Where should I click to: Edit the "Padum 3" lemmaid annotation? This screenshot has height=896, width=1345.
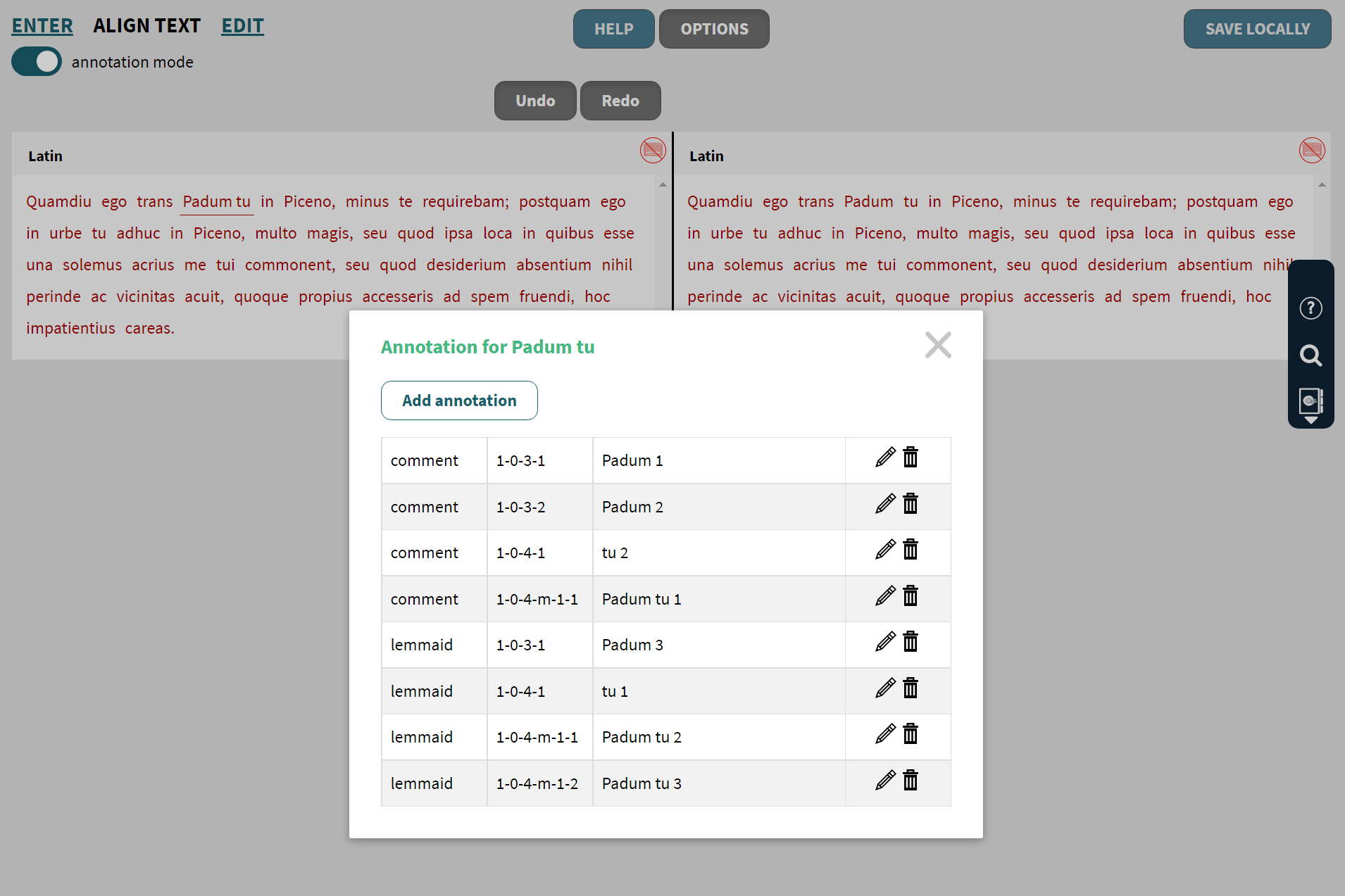[x=884, y=641]
